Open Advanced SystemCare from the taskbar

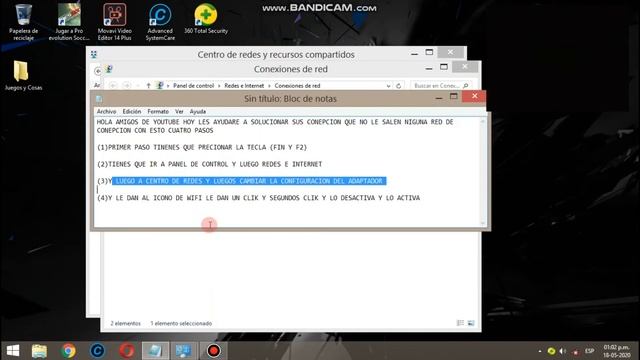98,351
